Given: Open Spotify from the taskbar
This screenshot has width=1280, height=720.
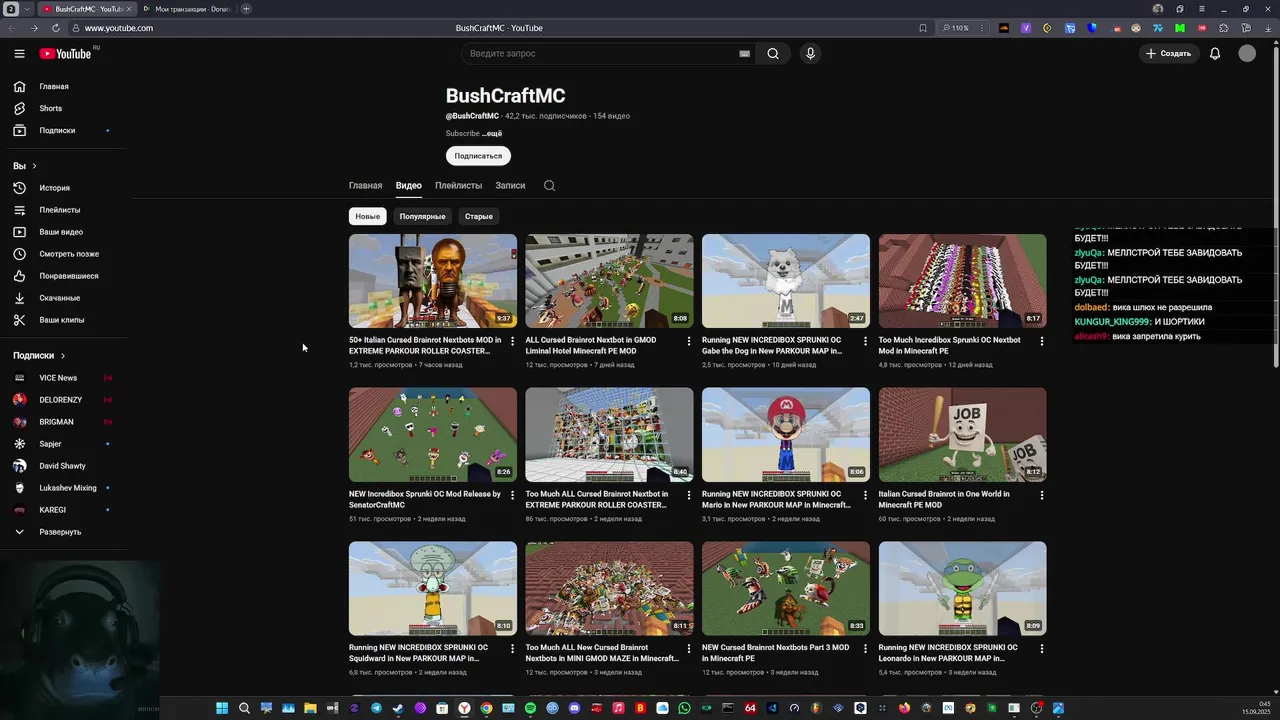Looking at the screenshot, I should coord(530,708).
